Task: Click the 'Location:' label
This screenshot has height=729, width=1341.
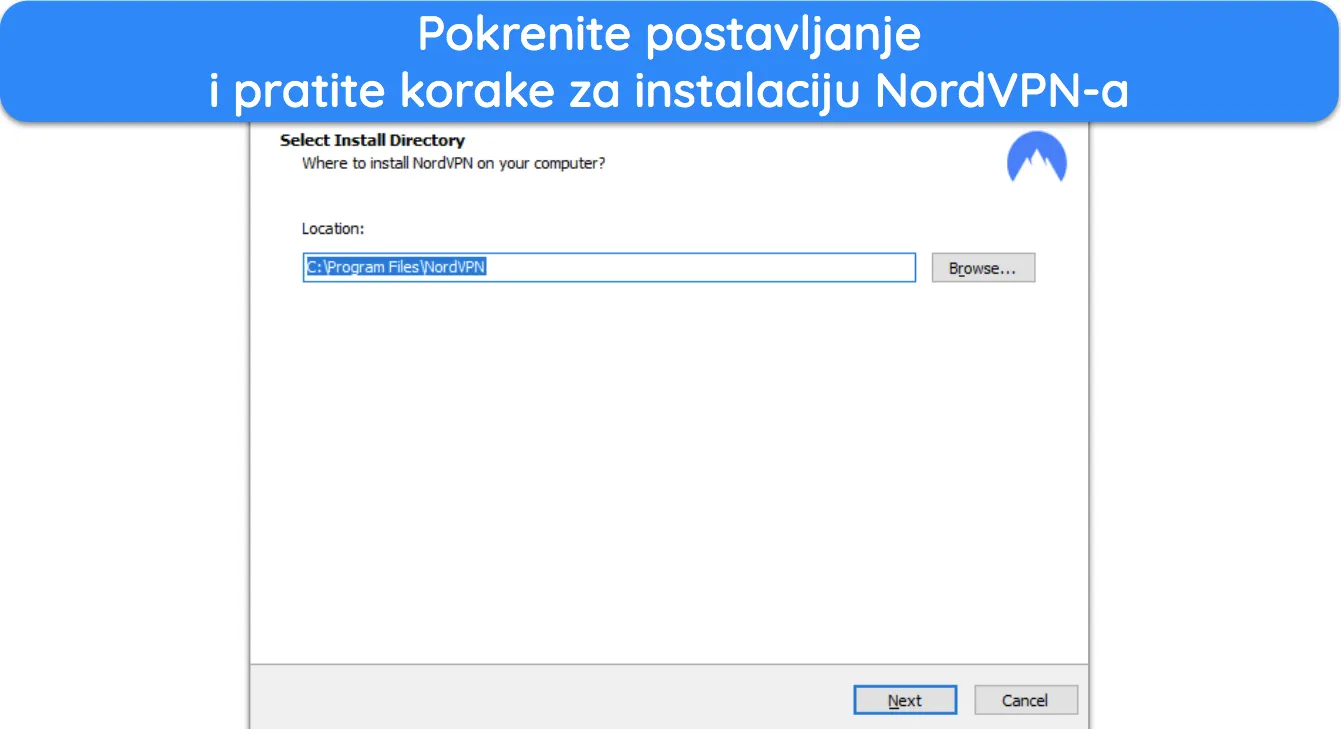Action: 333,228
